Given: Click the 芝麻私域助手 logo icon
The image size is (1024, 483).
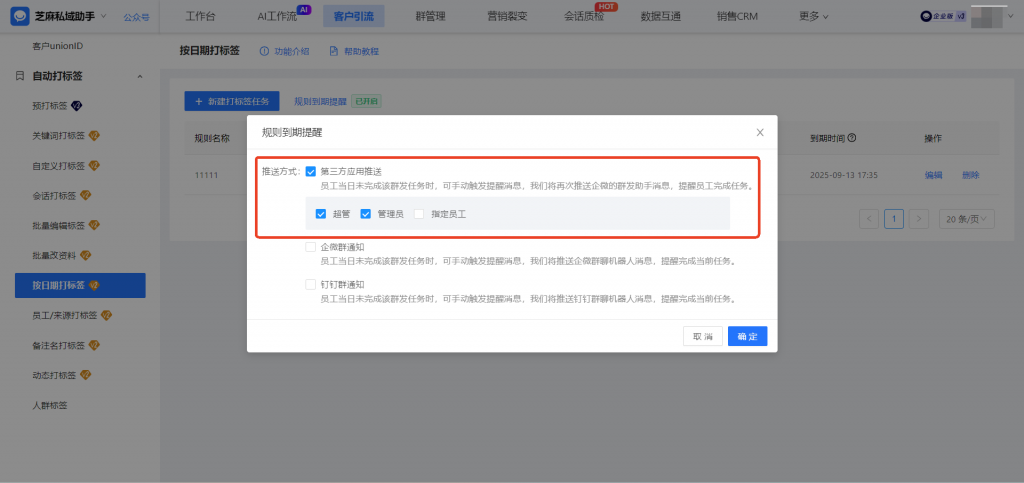Looking at the screenshot, I should [x=18, y=16].
